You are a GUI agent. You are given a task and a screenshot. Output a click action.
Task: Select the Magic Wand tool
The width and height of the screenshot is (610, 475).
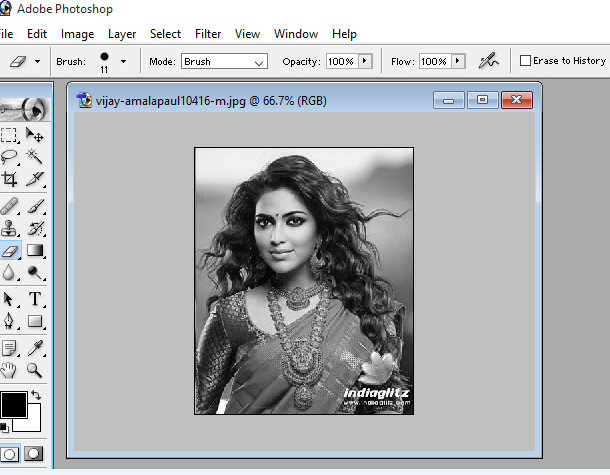click(34, 157)
